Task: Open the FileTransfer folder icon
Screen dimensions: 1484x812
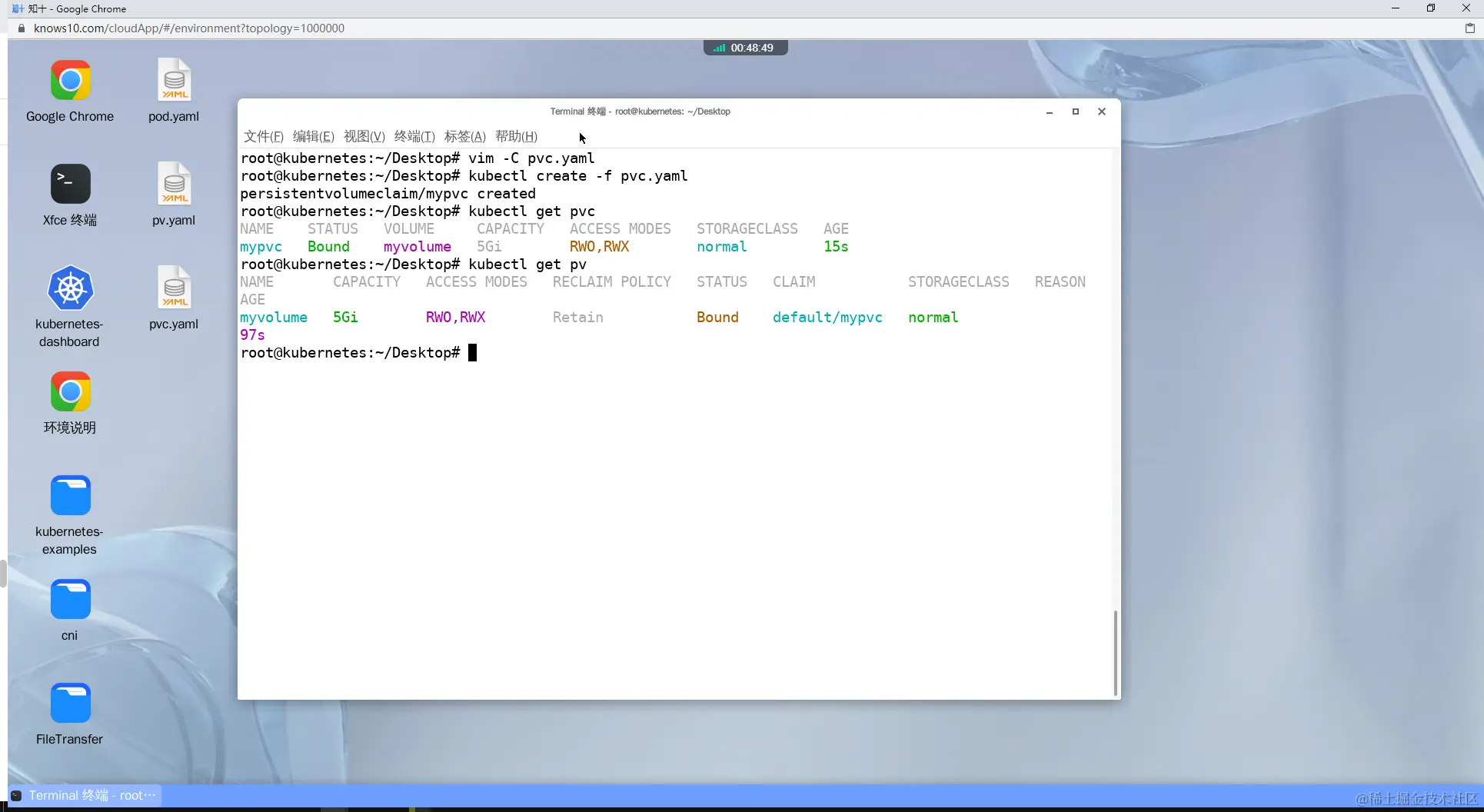Action: tap(70, 704)
